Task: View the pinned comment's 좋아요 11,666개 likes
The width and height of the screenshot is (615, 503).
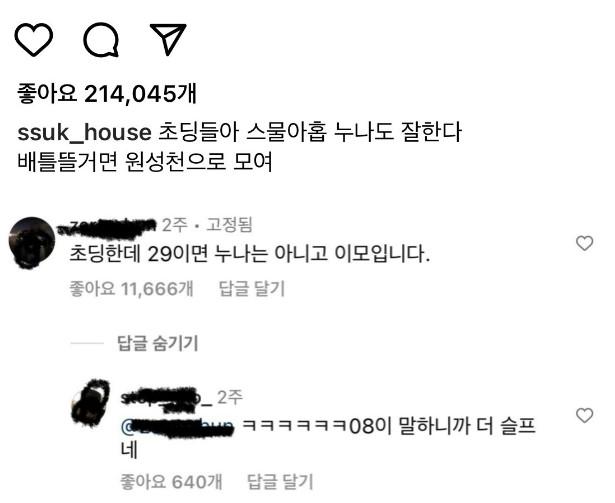Action: [x=131, y=289]
